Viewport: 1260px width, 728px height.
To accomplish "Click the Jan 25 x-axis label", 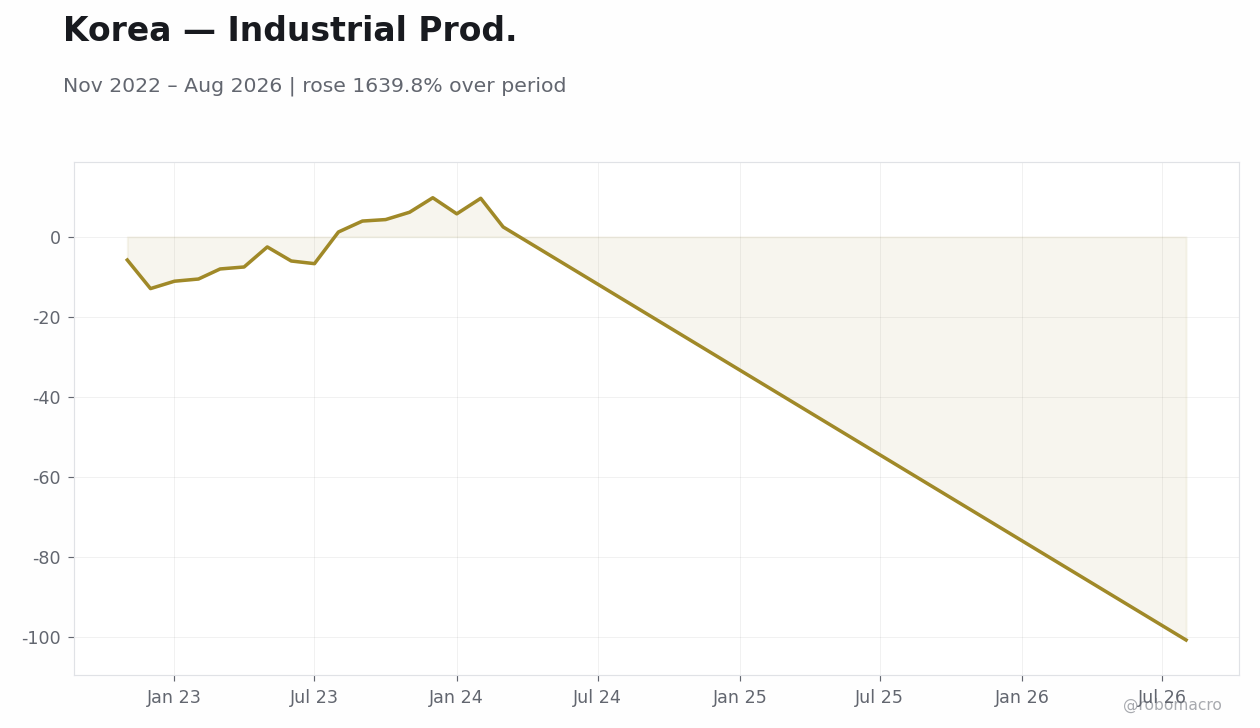I will coord(740,698).
